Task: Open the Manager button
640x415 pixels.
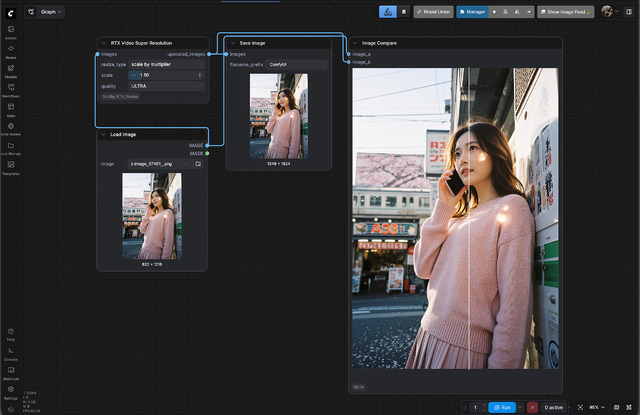Action: point(472,12)
